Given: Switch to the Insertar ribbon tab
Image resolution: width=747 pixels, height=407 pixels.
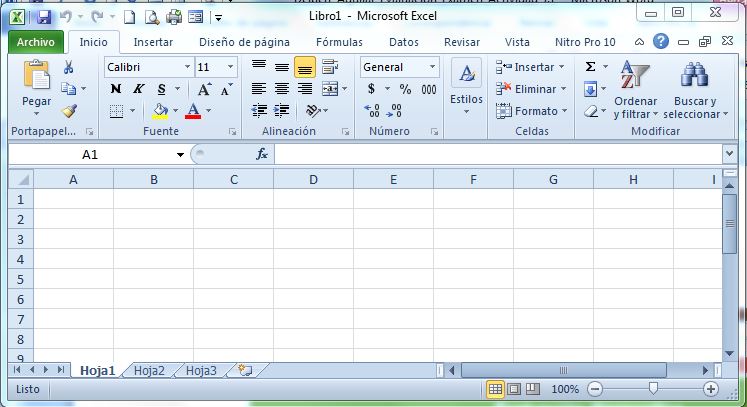Looking at the screenshot, I should click(153, 42).
